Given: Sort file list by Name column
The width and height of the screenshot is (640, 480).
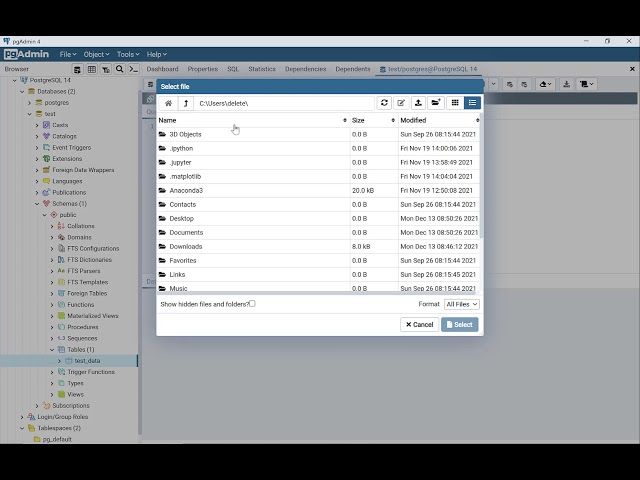Looking at the screenshot, I should click(x=253, y=120).
